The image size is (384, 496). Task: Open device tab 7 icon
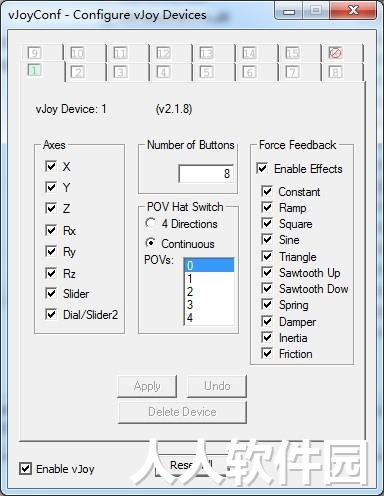292,72
